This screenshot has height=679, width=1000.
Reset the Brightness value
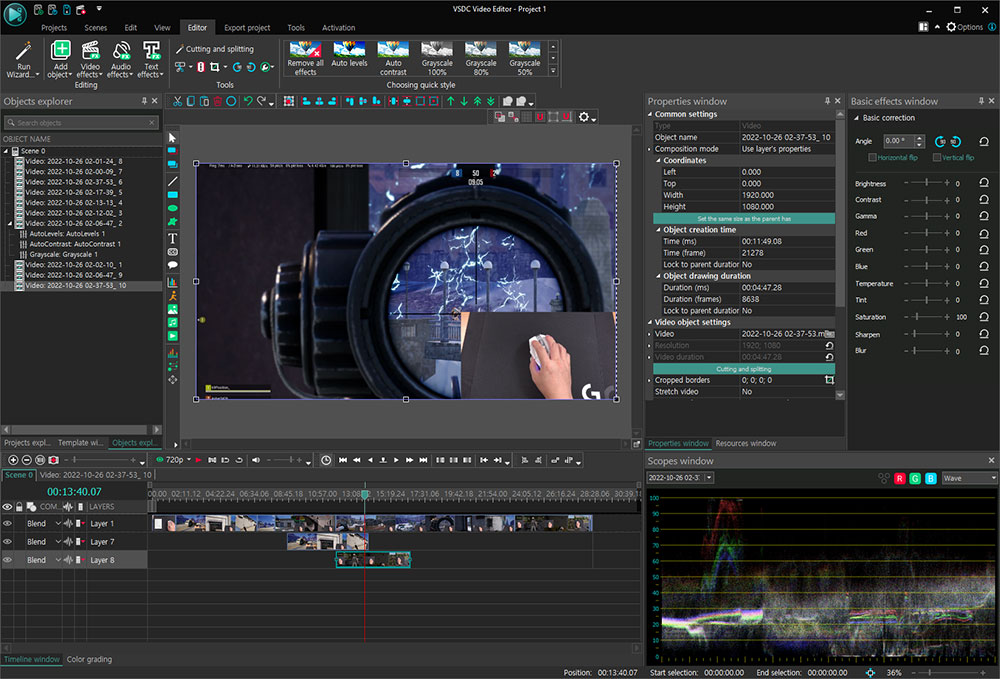click(984, 184)
